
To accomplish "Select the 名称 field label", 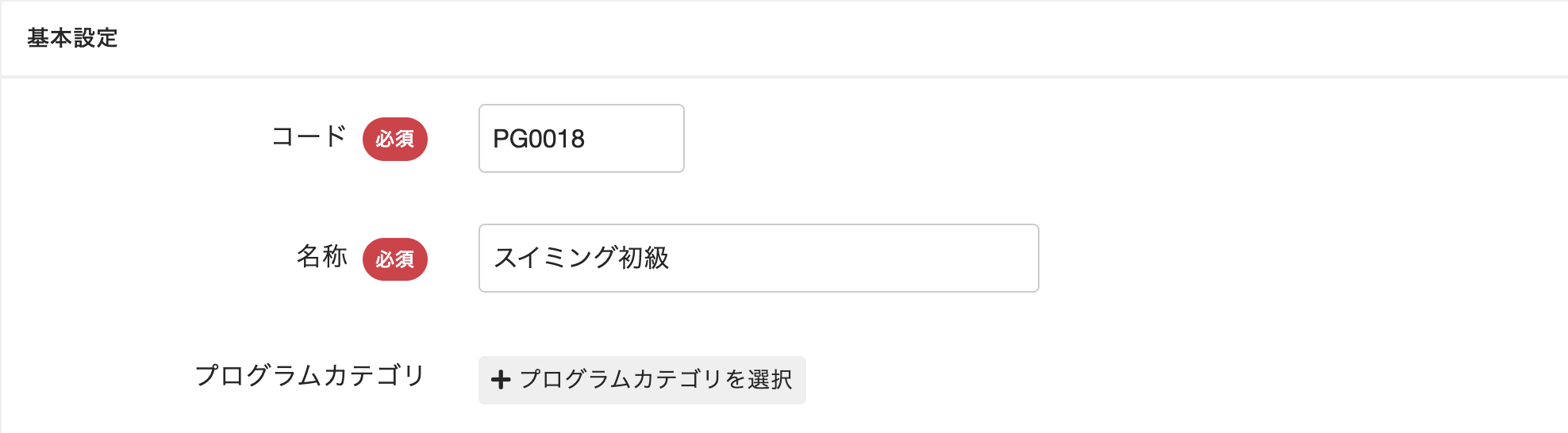I will click(321, 256).
